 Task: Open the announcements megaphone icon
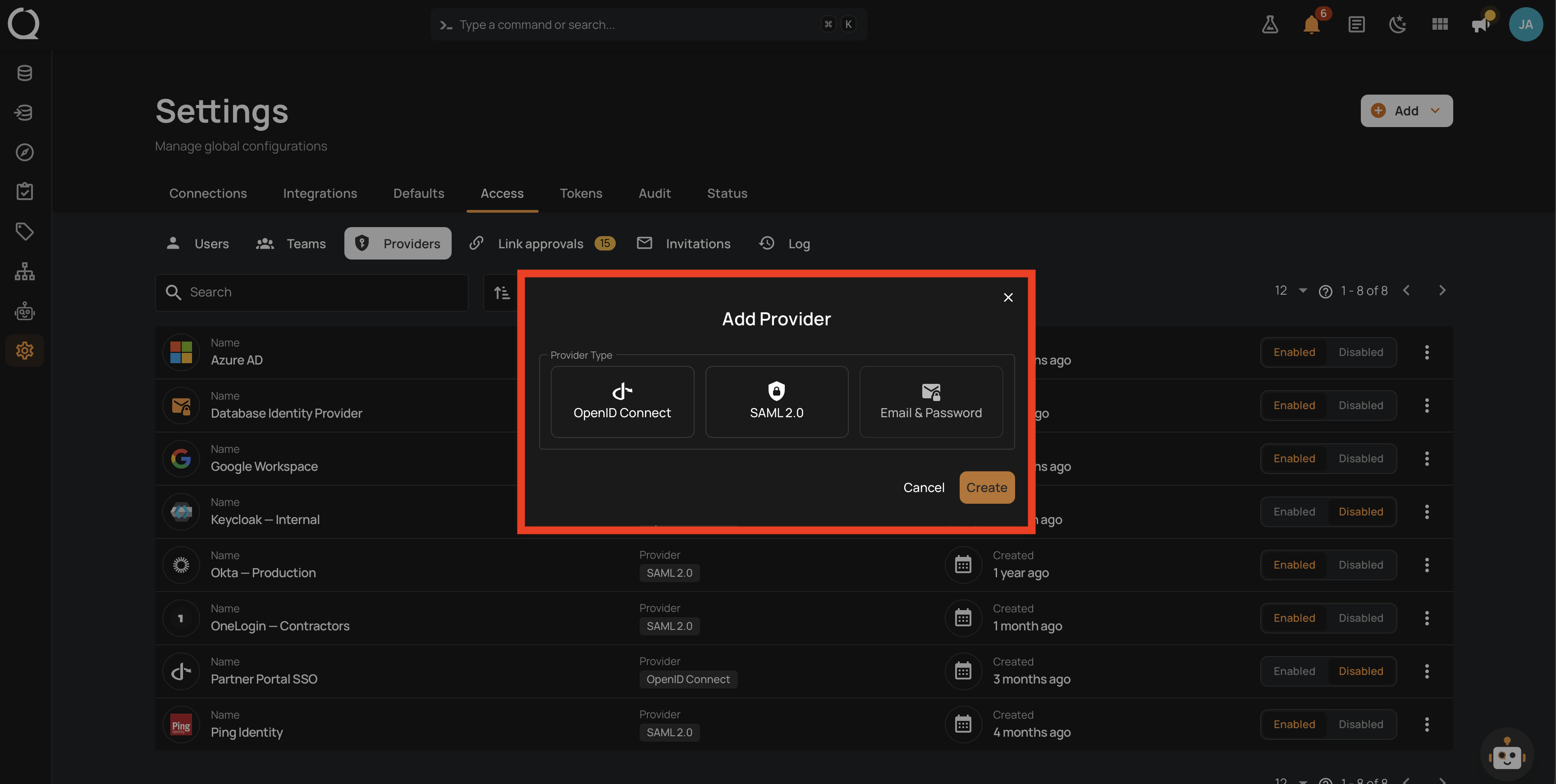(x=1481, y=25)
